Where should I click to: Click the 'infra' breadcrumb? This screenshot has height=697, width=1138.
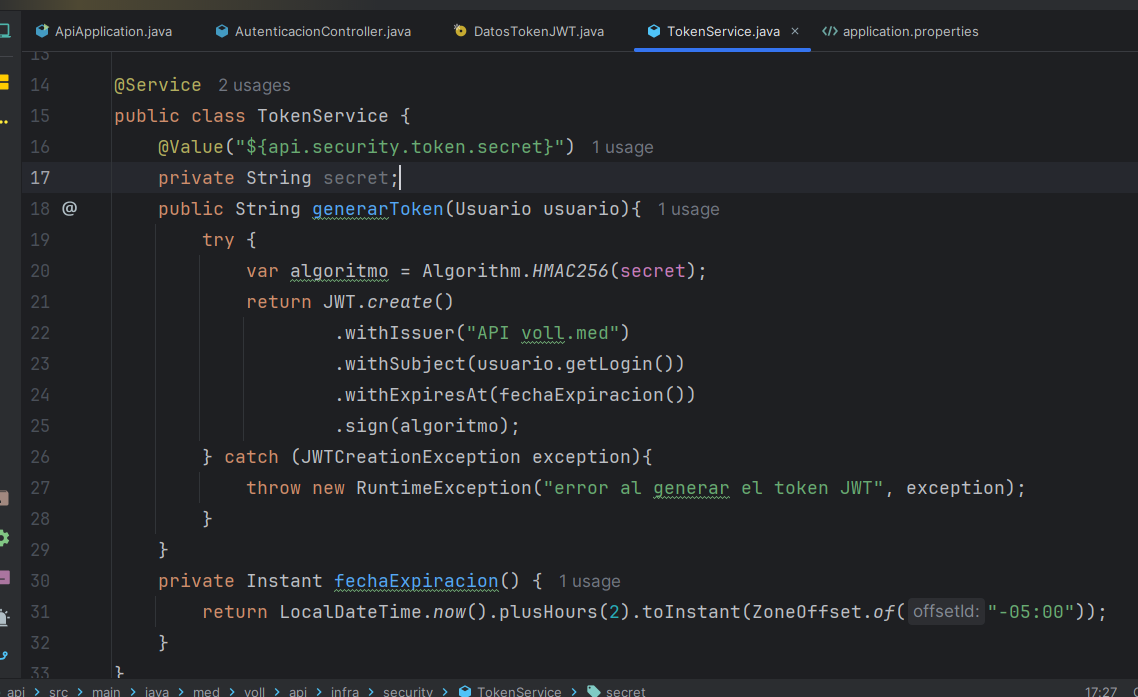pos(345,691)
